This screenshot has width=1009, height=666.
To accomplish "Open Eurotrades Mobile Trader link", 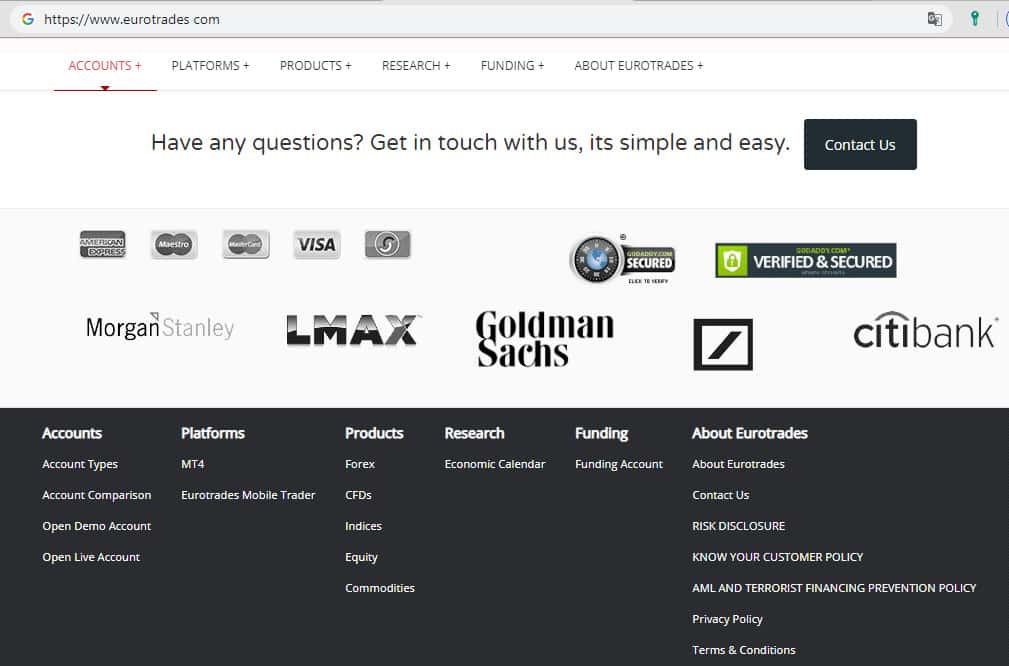I will point(248,495).
